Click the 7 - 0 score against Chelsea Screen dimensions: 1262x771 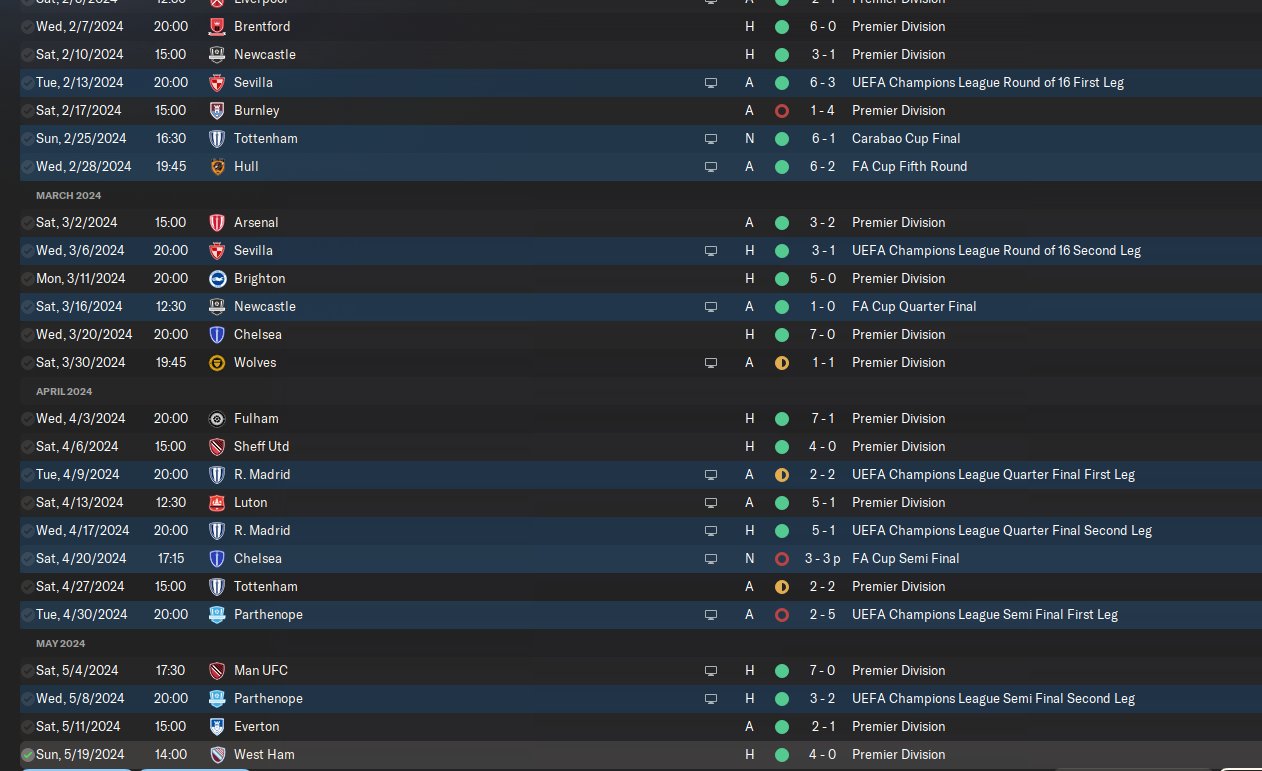pyautogui.click(x=820, y=334)
